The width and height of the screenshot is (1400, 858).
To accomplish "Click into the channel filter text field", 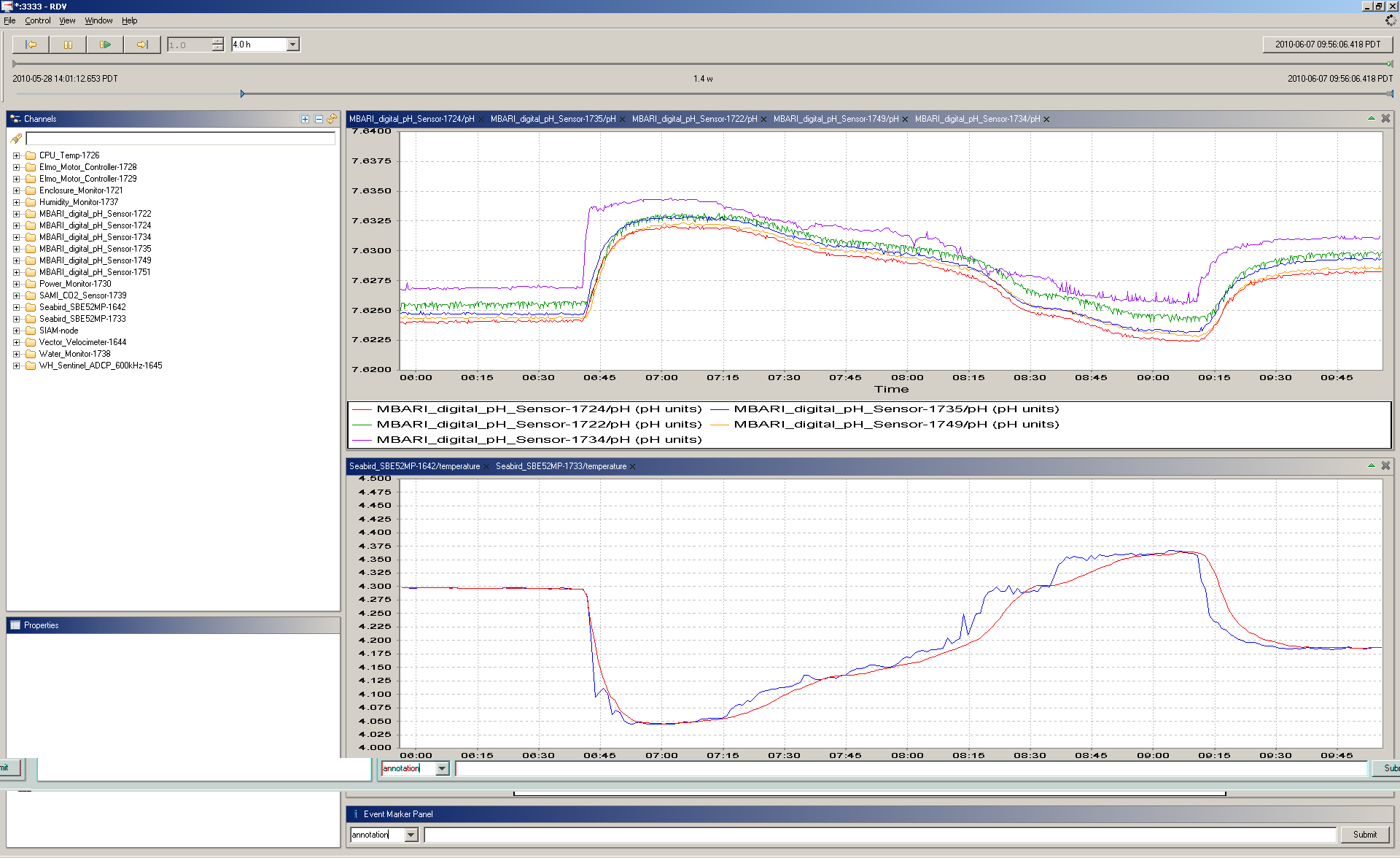I will click(180, 139).
